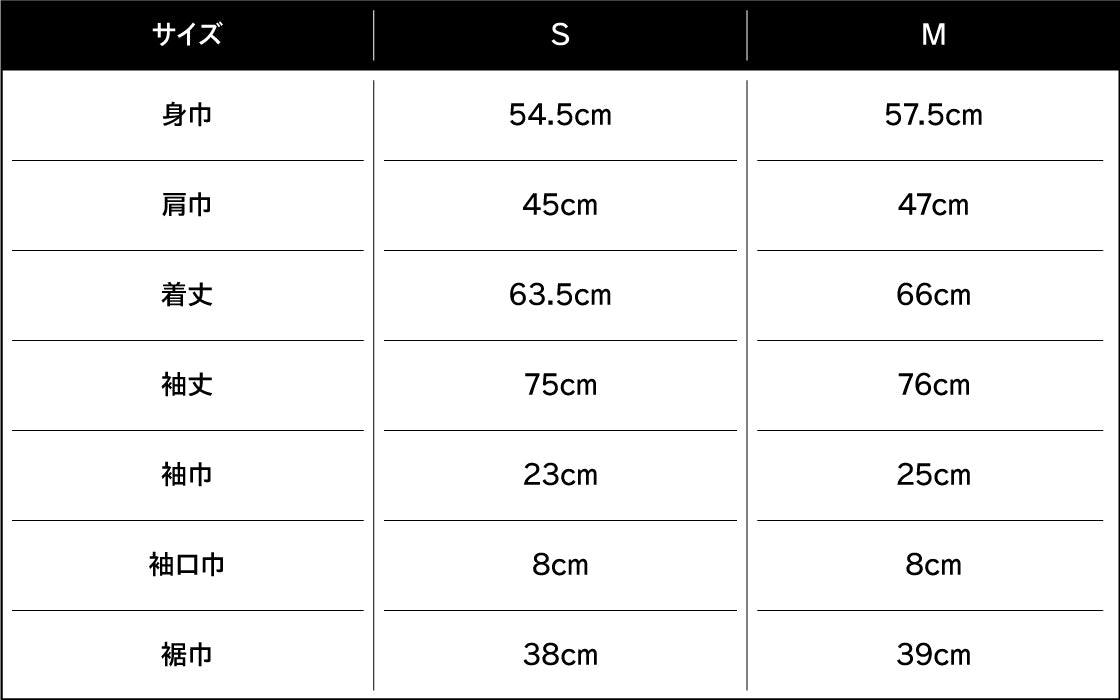Select the 75cm cell
This screenshot has height=700, width=1120.
[560, 385]
